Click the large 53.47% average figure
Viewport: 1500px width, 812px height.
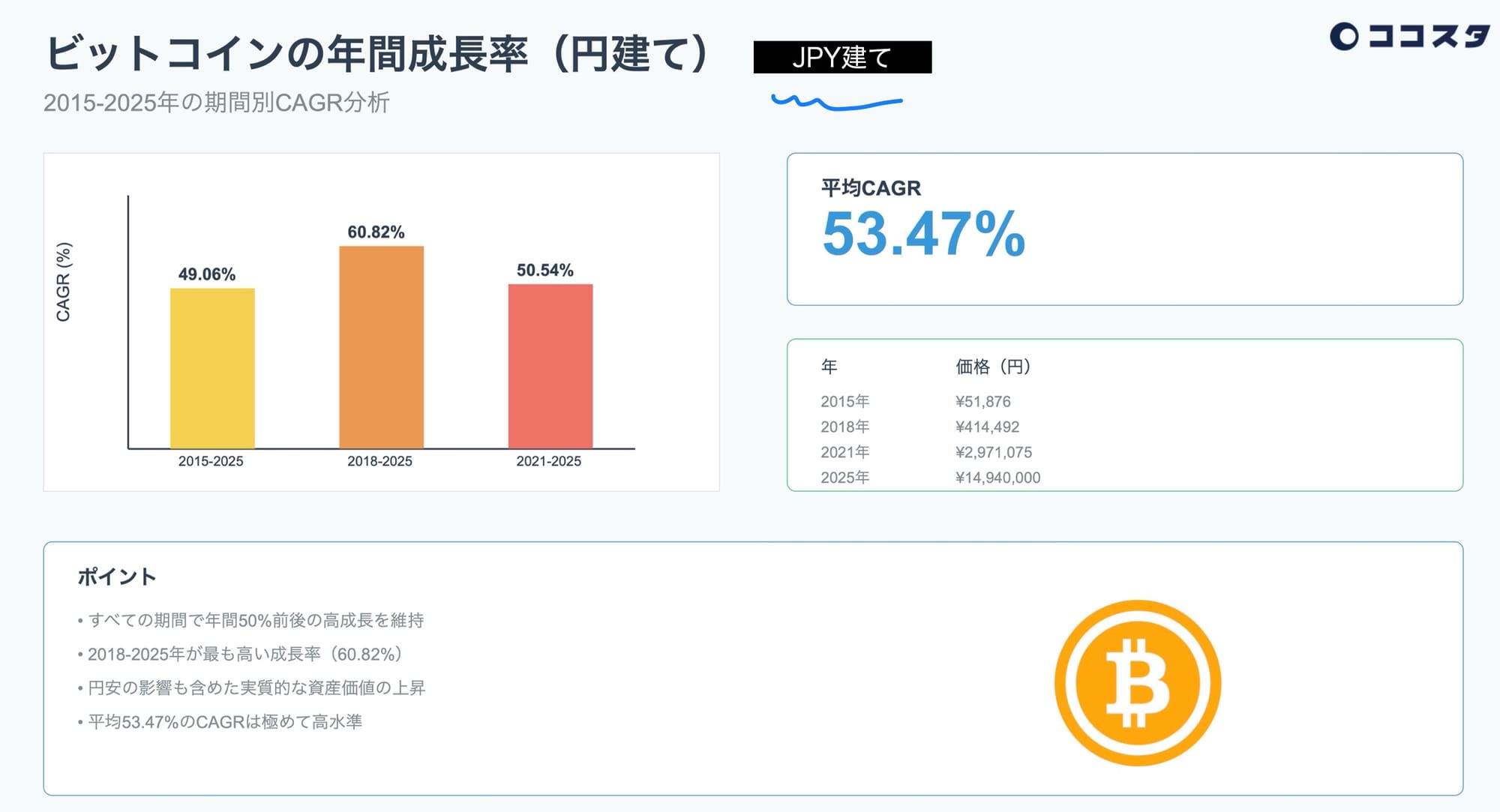tap(923, 235)
